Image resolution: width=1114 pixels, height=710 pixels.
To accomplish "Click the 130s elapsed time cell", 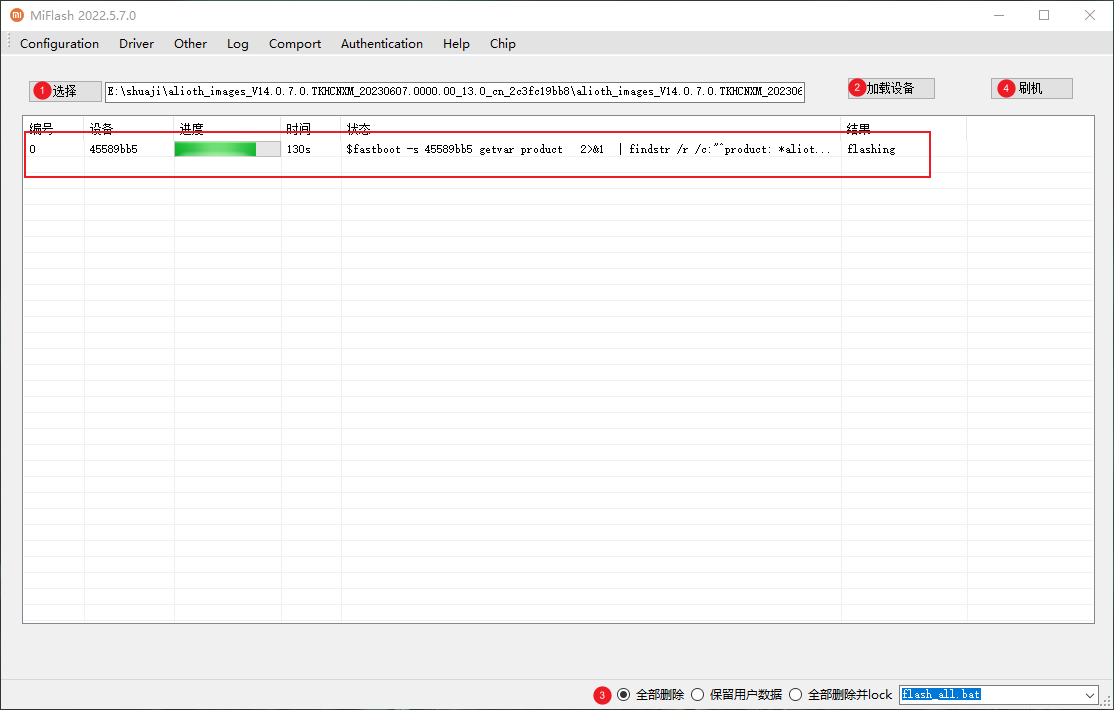I will pos(298,149).
